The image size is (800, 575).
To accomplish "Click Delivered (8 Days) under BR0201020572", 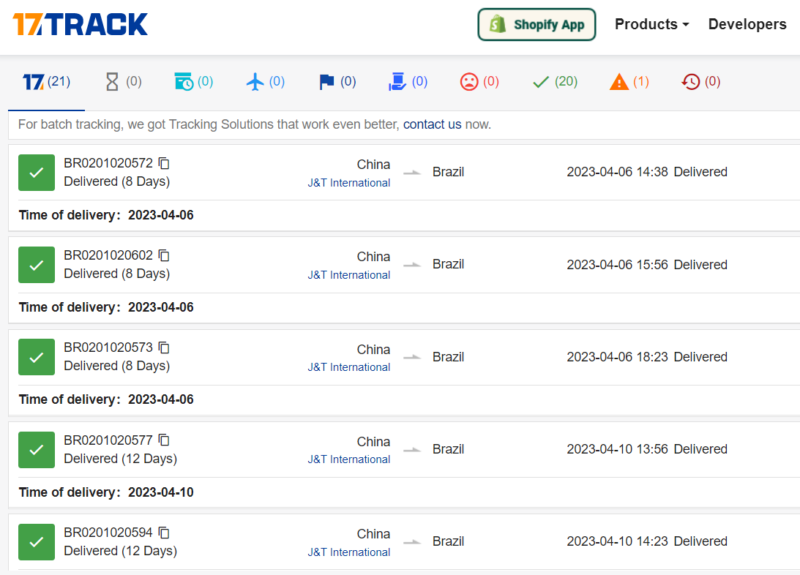I will click(117, 182).
